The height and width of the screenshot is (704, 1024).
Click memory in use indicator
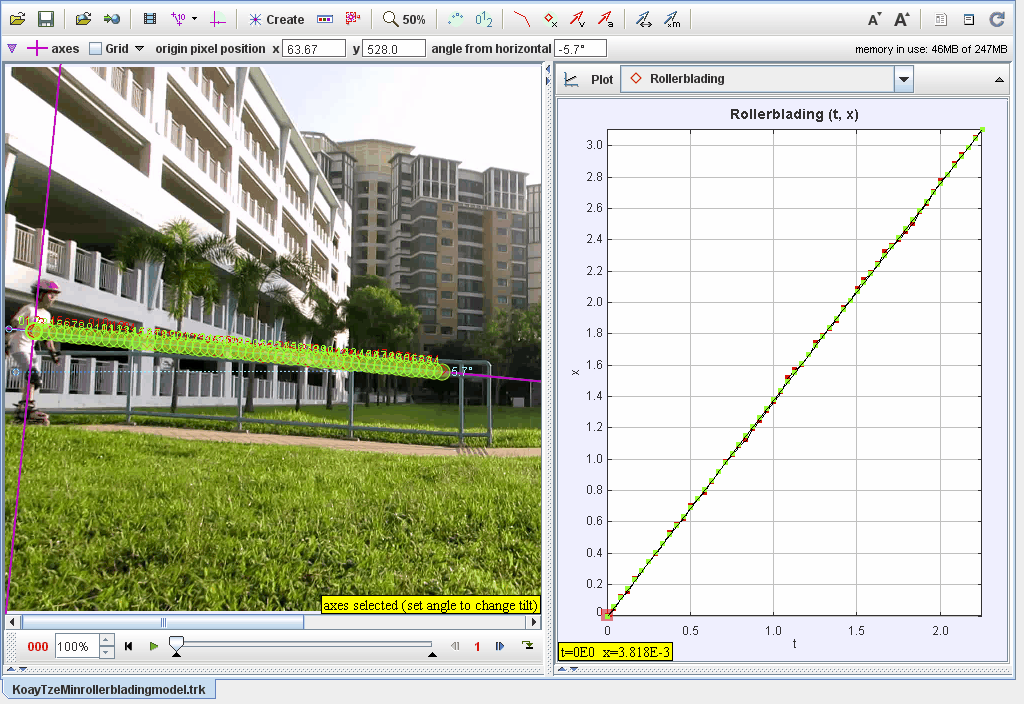tap(931, 49)
